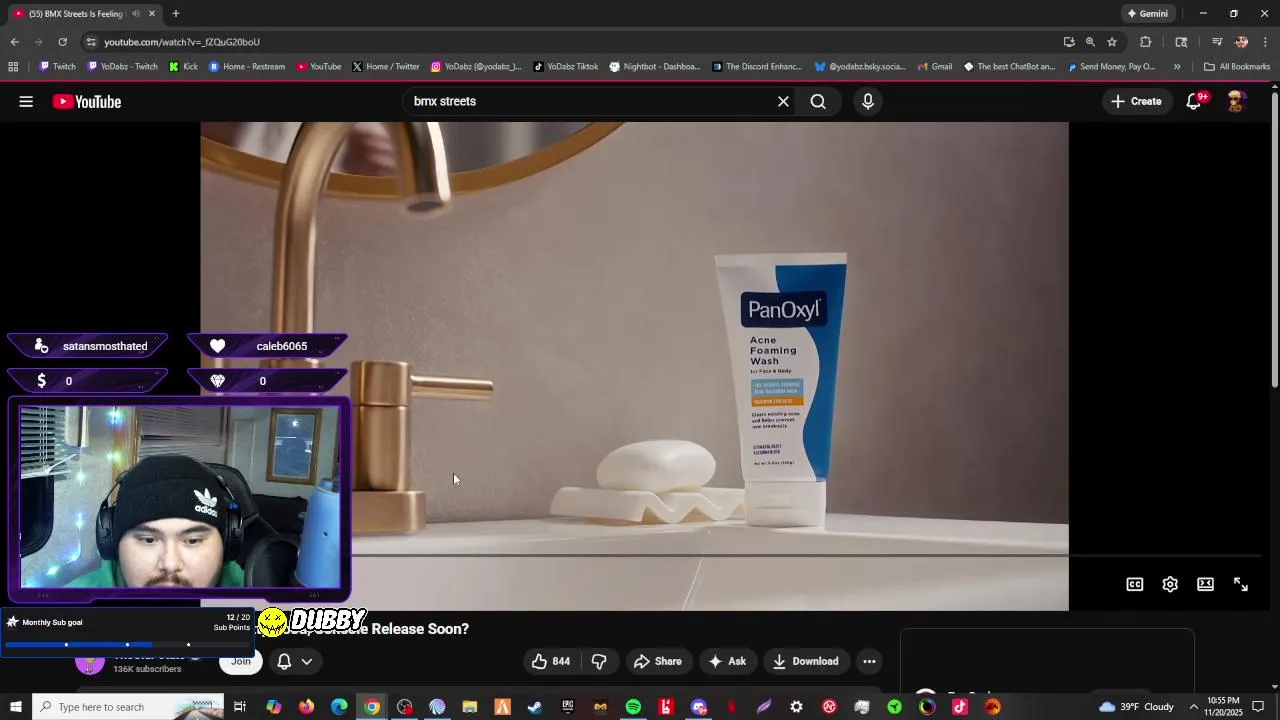
Task: Open the YouTube guide hamburger menu
Action: point(26,101)
